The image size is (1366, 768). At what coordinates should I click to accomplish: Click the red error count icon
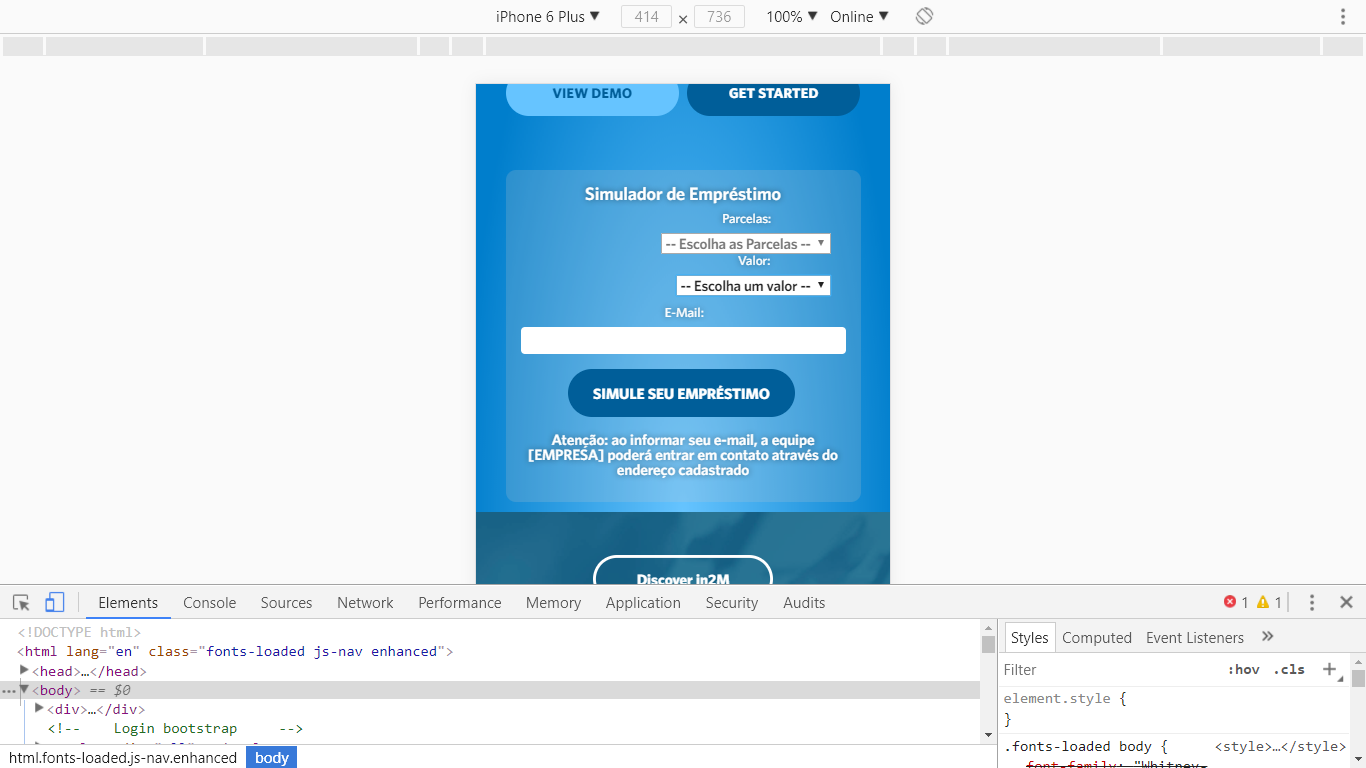tap(1230, 602)
